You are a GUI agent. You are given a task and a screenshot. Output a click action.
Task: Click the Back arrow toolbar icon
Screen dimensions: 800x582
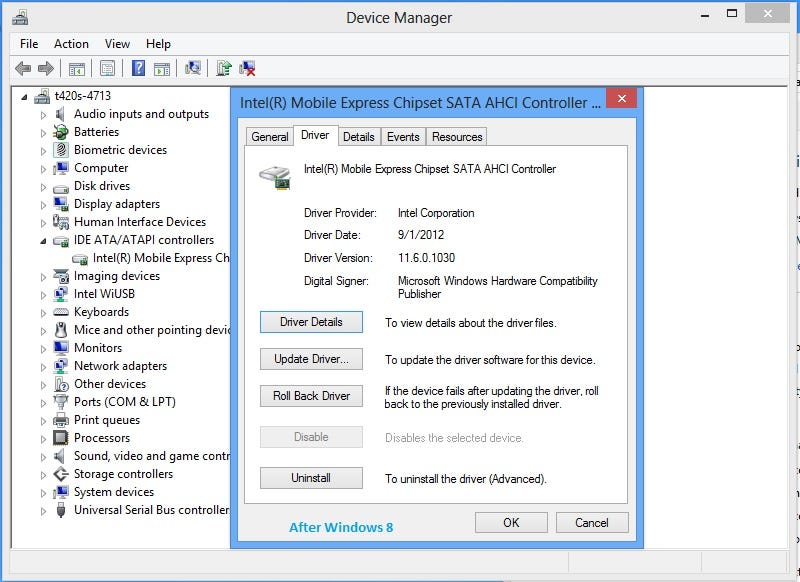23,68
